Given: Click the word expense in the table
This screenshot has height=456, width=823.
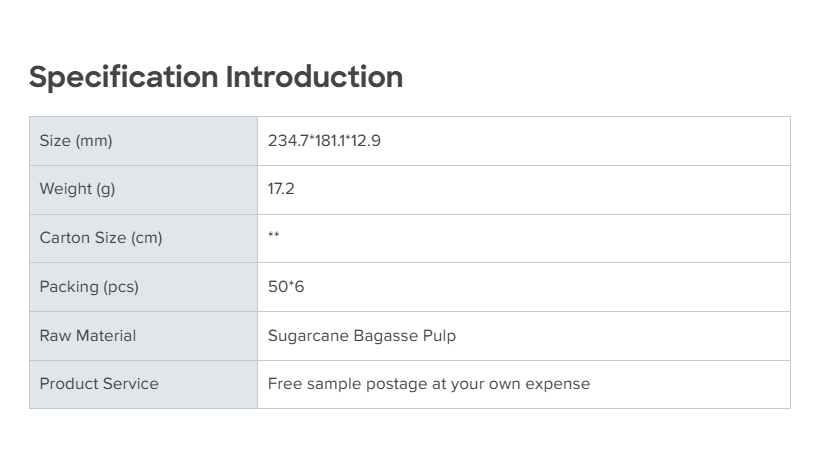Looking at the screenshot, I should point(559,385).
